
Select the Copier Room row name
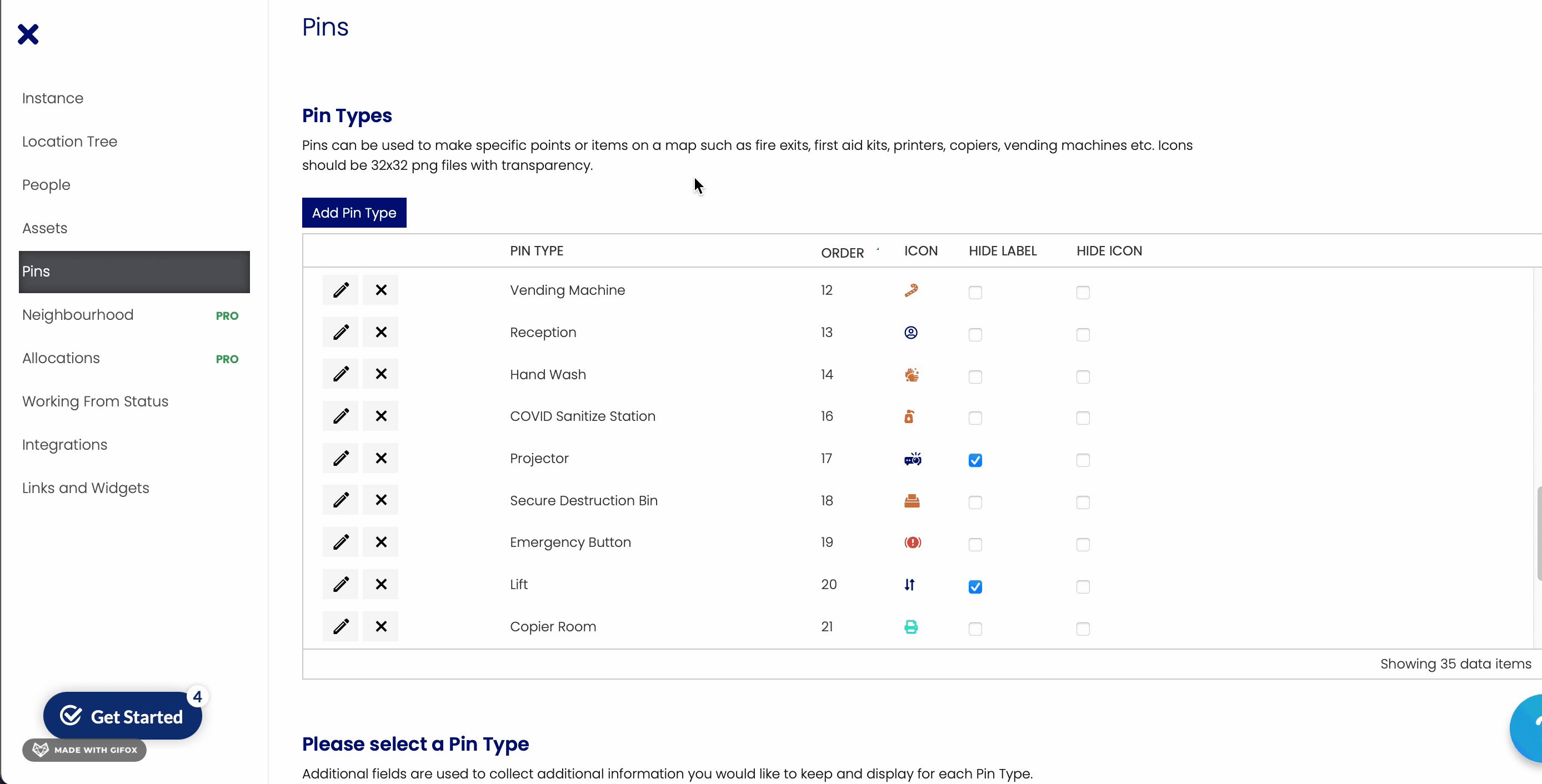tap(553, 627)
